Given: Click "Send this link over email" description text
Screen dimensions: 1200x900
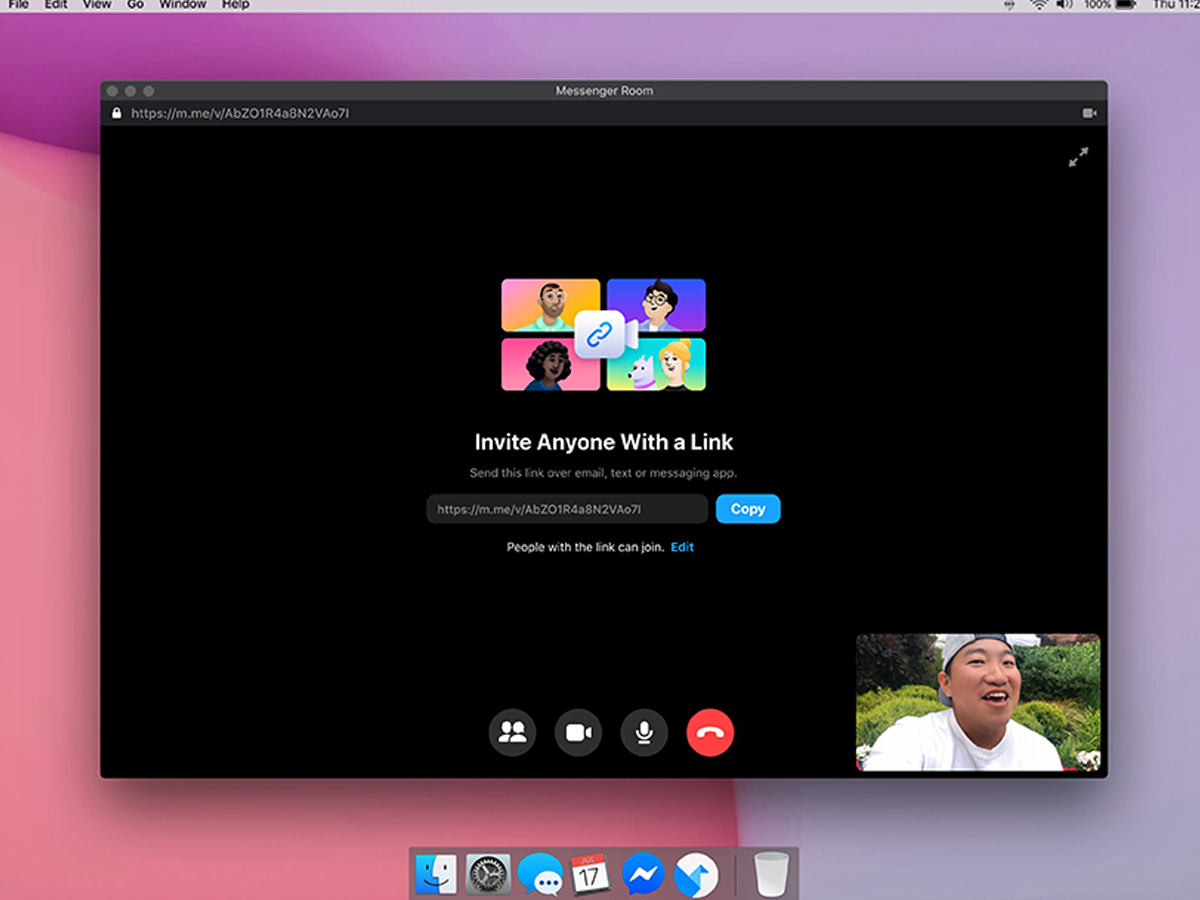Looking at the screenshot, I should 603,473.
